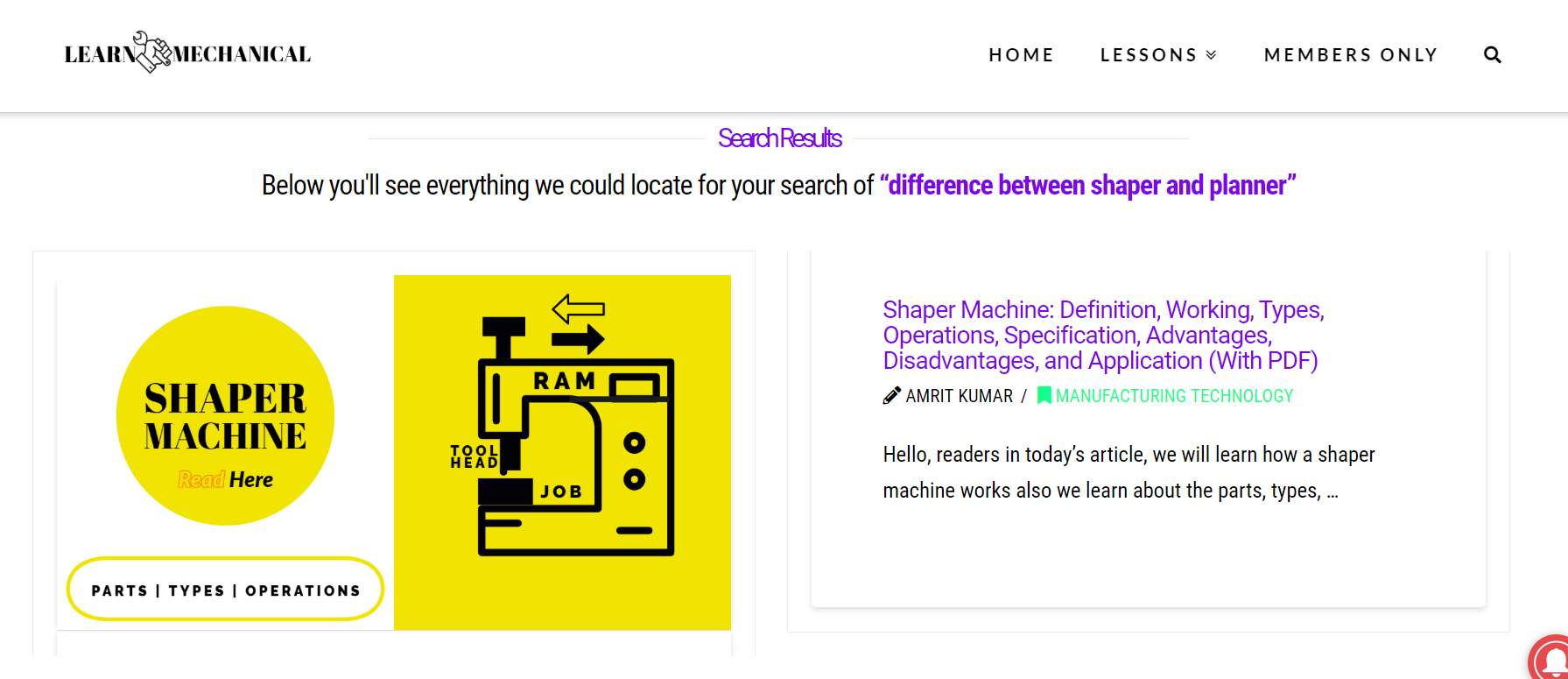Image resolution: width=1568 pixels, height=679 pixels.
Task: Click the article excerpt beginning 'Hello, readers'
Action: point(1129,472)
